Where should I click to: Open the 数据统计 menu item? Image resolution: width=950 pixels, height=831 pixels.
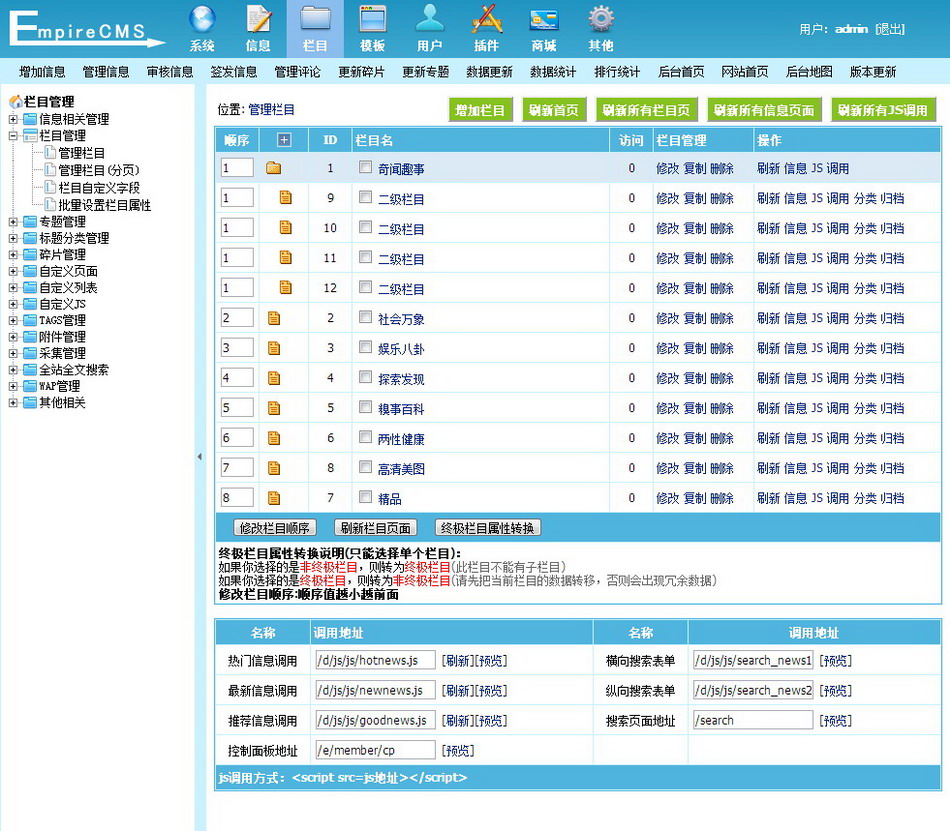553,72
